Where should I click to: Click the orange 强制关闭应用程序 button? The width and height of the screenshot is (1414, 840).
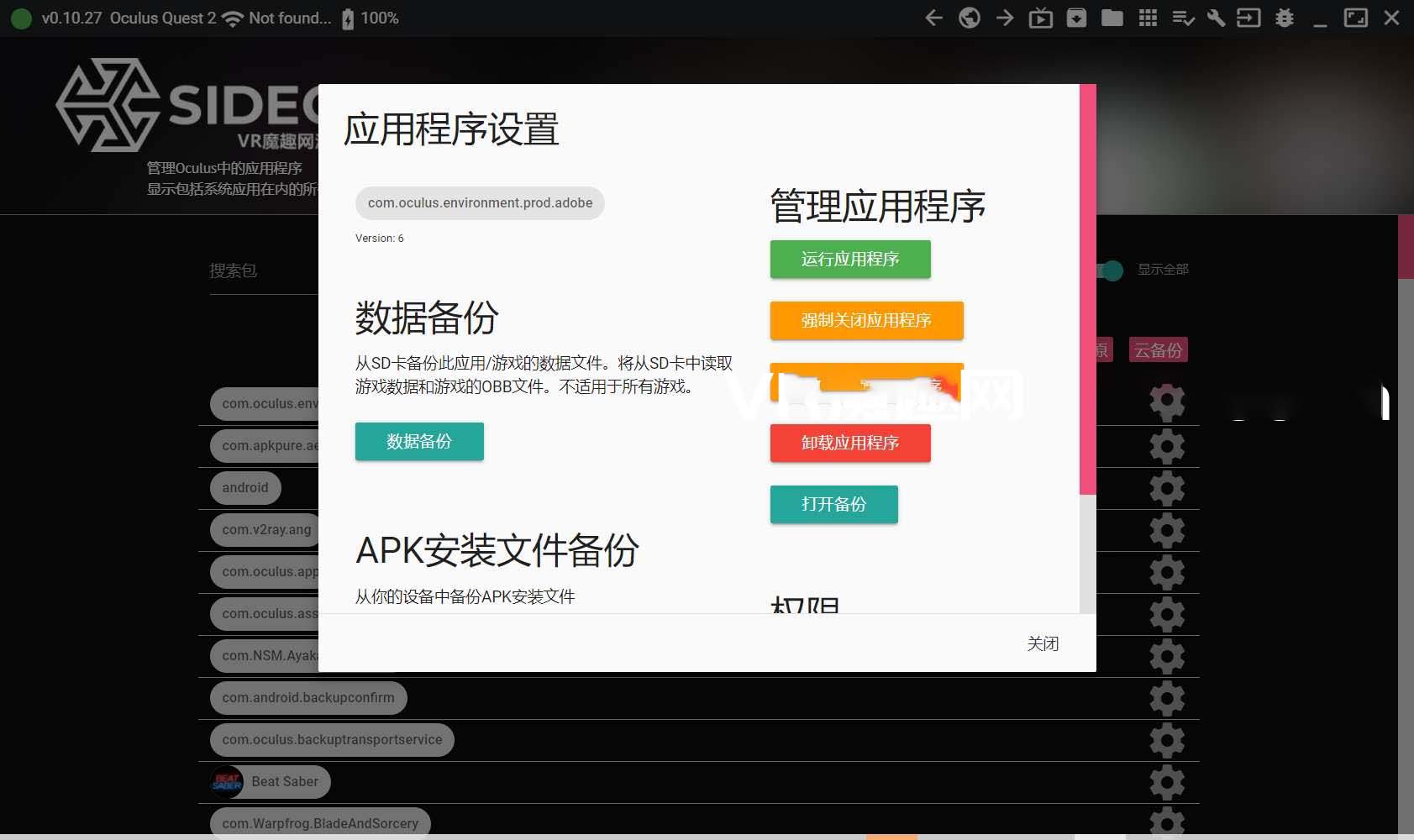tap(866, 320)
